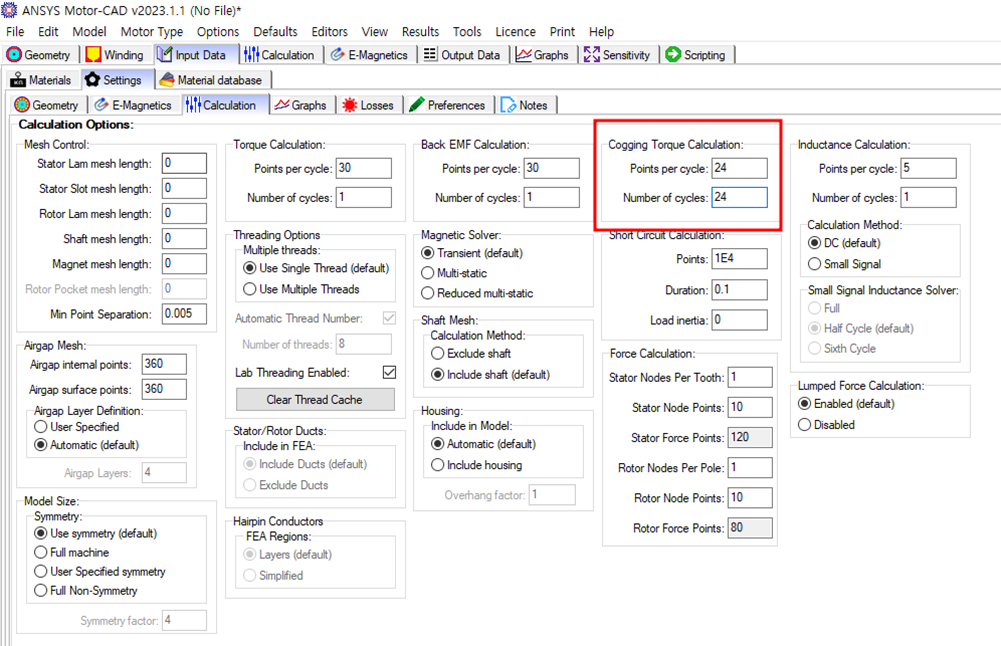Viewport: 1001px width, 646px height.
Task: Click the E-Magnetics icon in the Settings sub-tabs
Action: (101, 105)
